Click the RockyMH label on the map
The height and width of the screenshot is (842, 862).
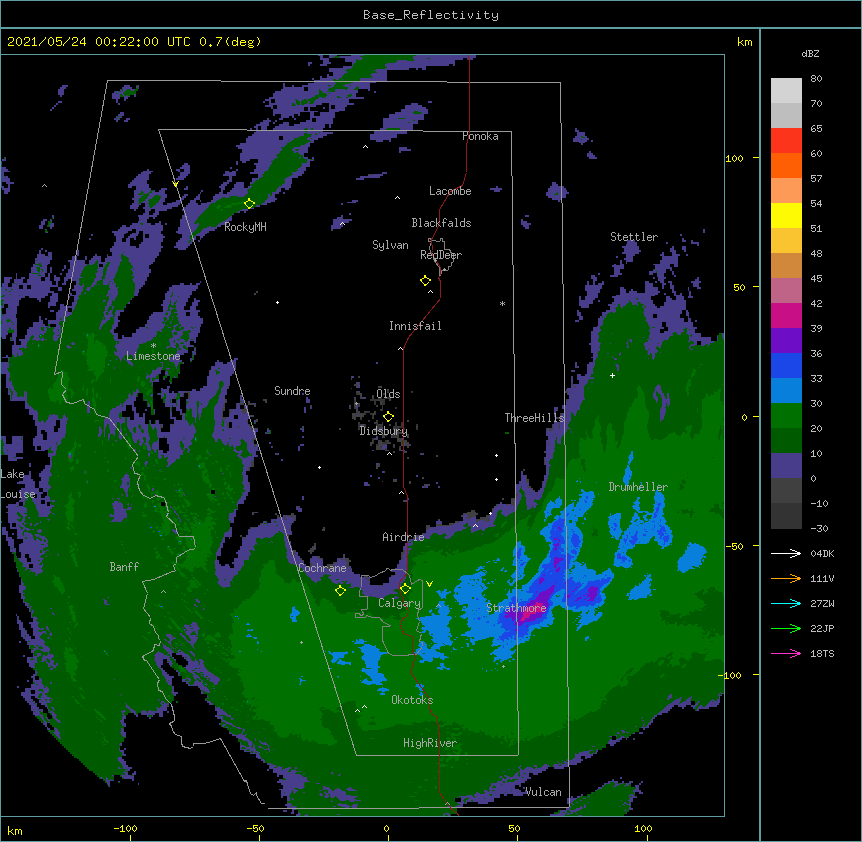click(x=245, y=227)
